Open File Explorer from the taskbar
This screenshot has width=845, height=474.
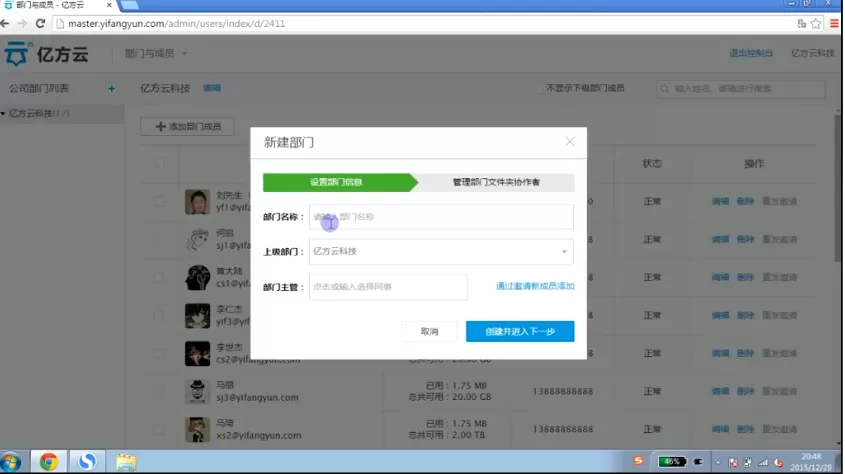[x=126, y=462]
